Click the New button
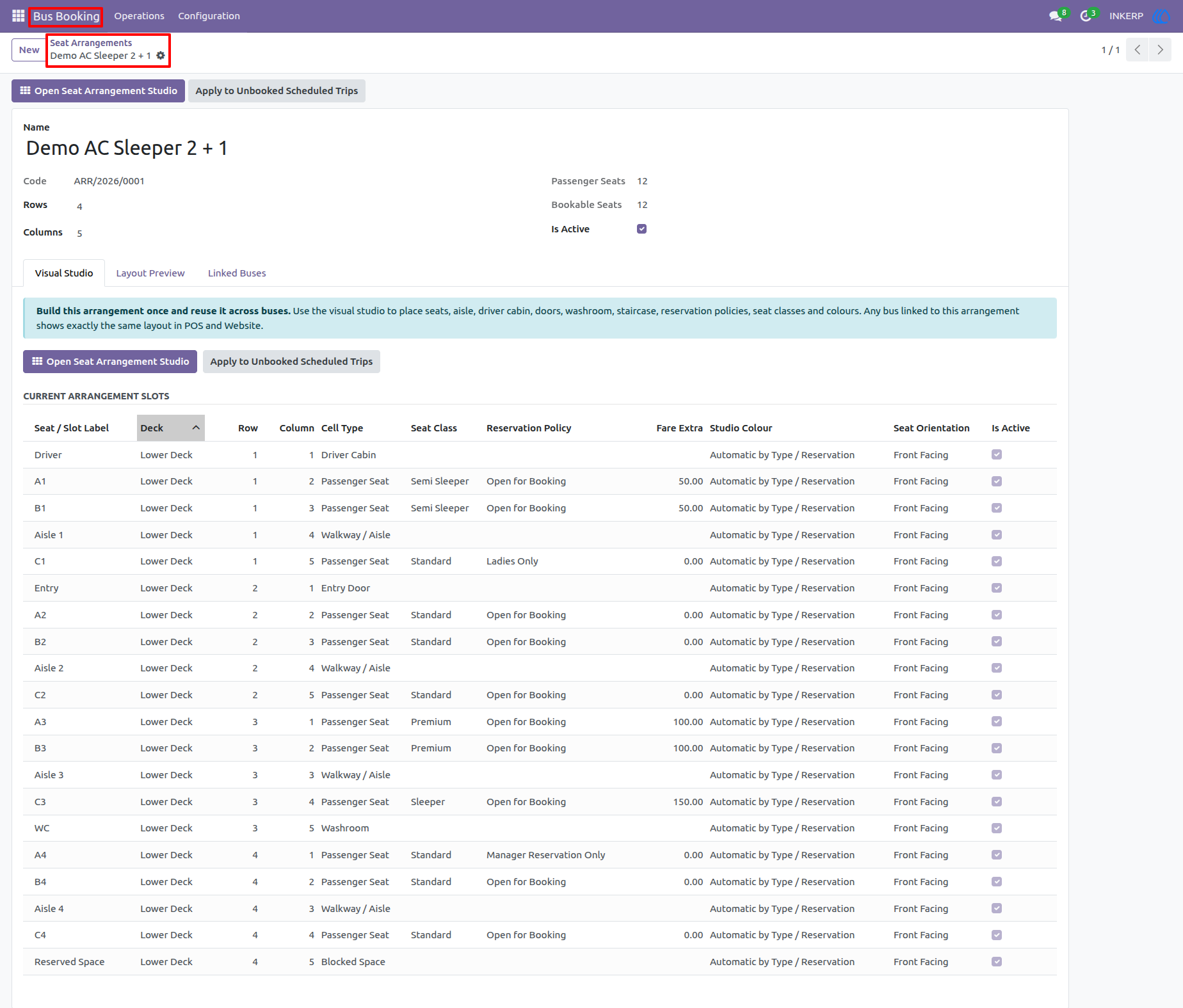 [29, 50]
